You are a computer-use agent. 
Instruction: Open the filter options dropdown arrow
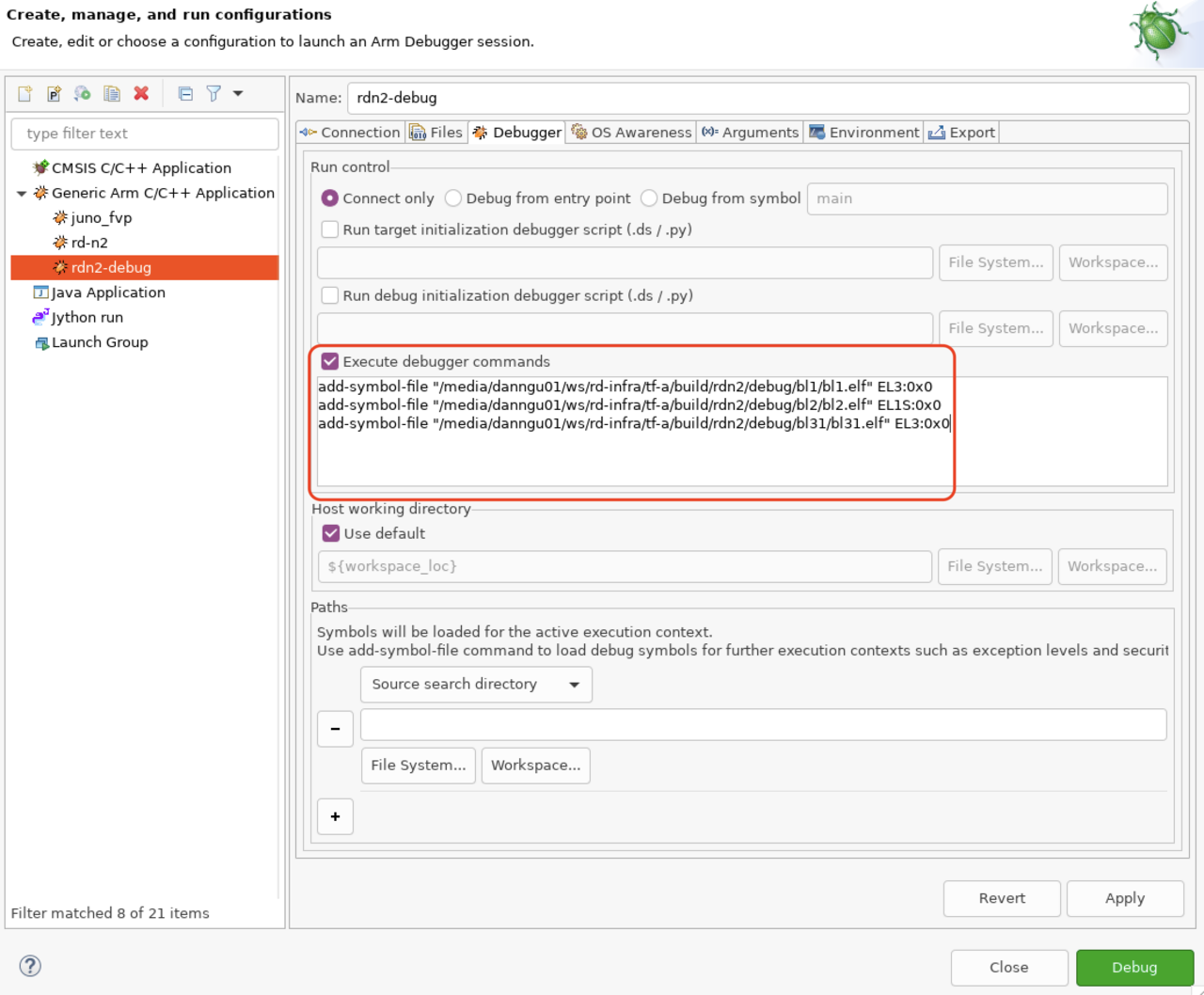tap(238, 94)
